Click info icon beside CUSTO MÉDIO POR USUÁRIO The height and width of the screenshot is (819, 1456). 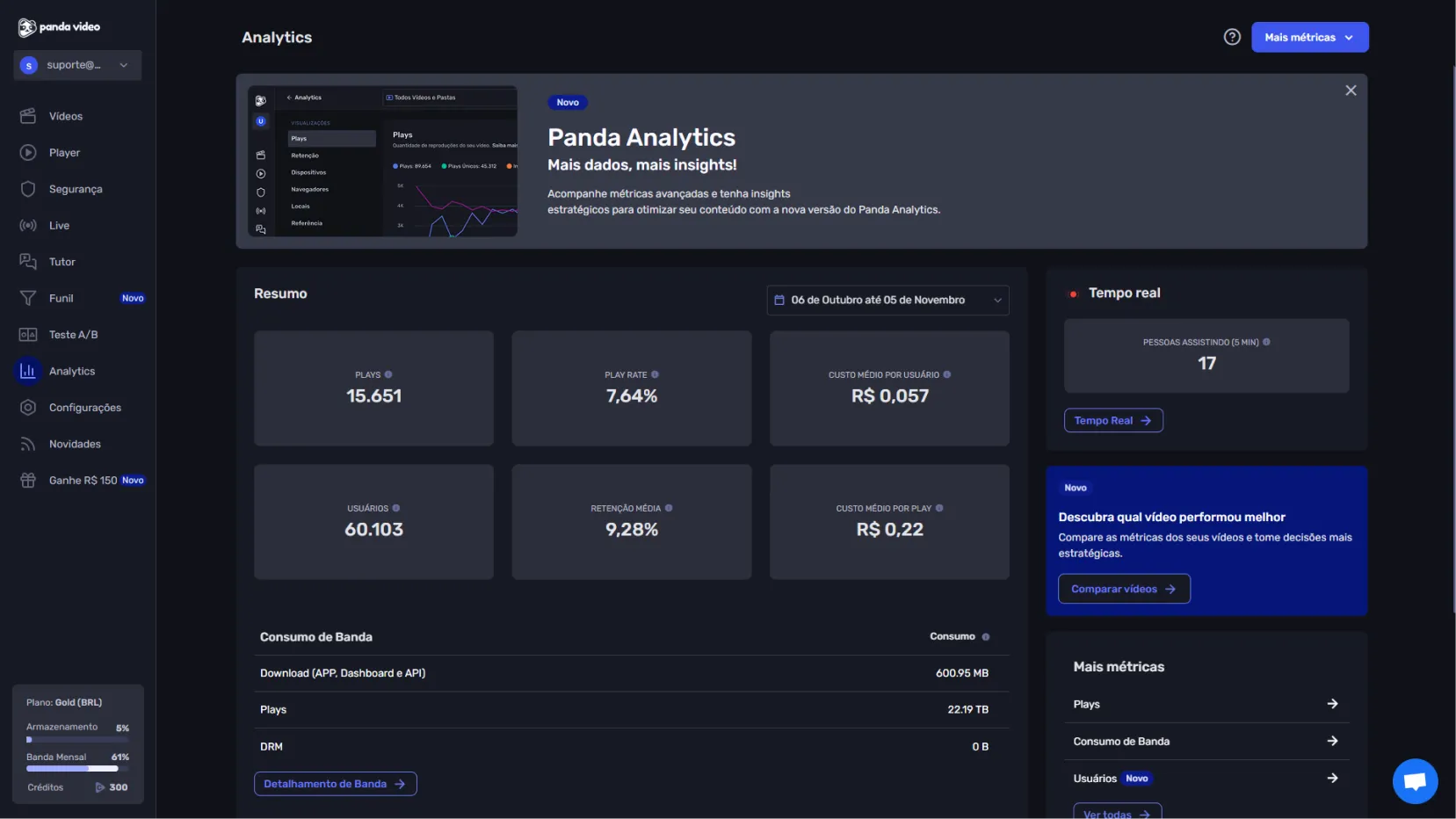946,374
